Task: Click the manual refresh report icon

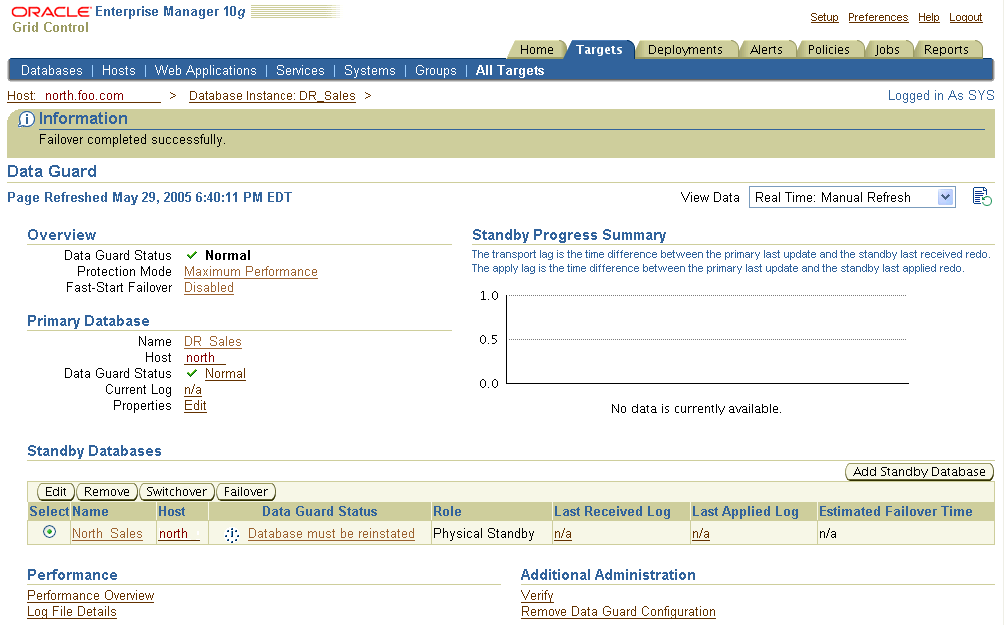Action: [981, 196]
